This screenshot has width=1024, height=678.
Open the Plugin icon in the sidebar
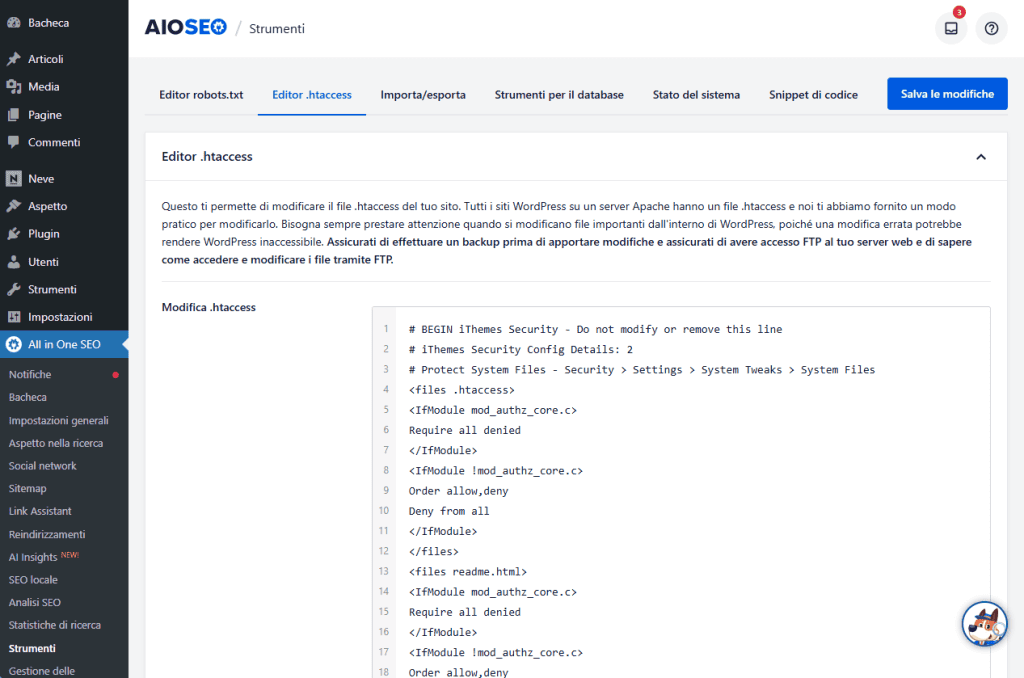[x=12, y=233]
